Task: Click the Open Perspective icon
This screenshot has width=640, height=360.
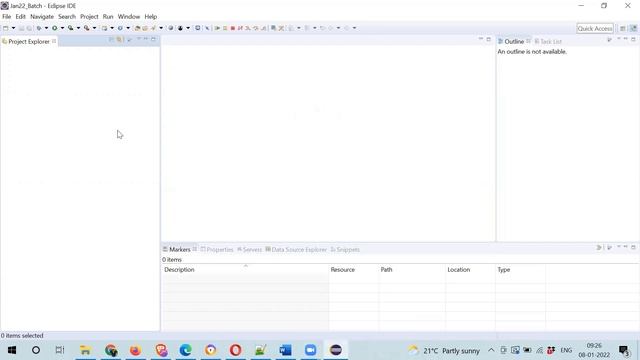Action: [622, 29]
